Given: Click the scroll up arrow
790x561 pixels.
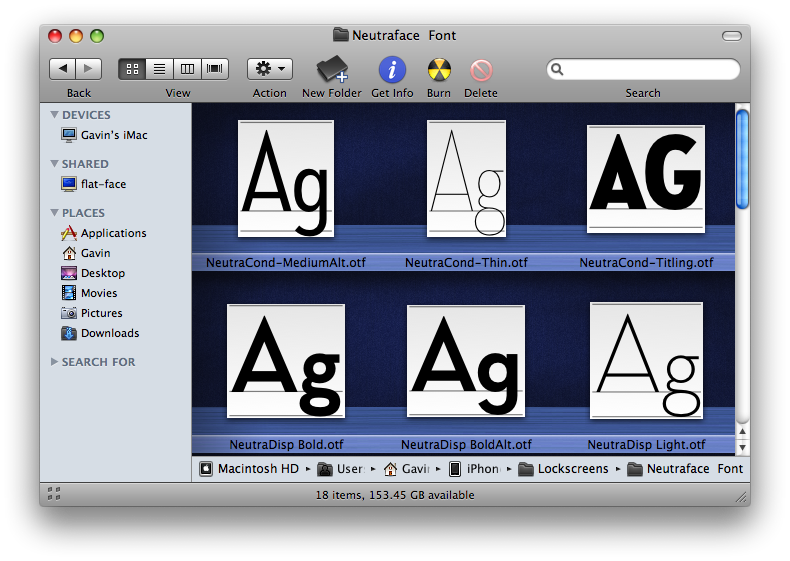Looking at the screenshot, I should pos(742,431).
